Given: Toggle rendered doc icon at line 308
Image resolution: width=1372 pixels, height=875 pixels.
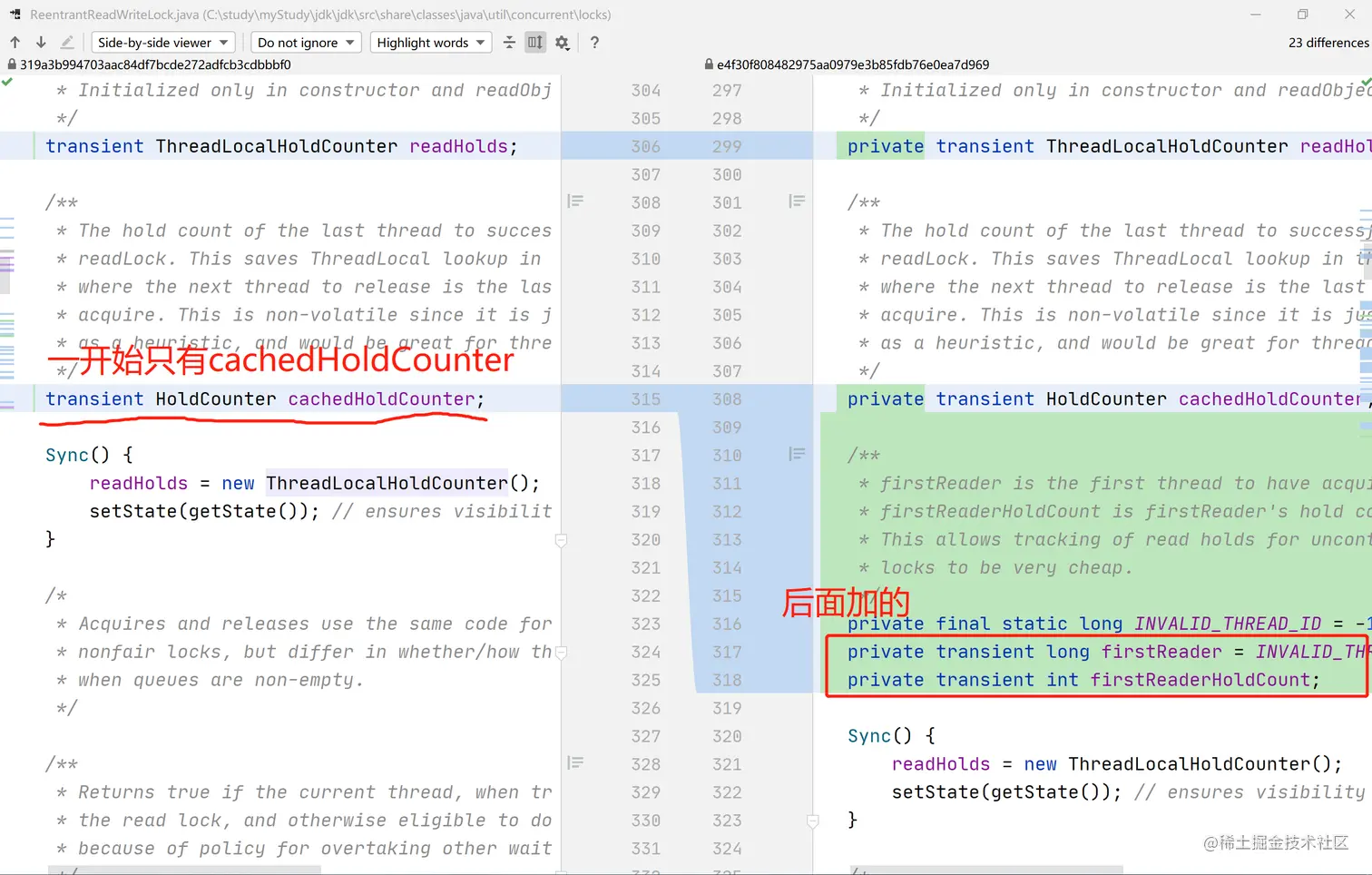Looking at the screenshot, I should click(x=575, y=201).
